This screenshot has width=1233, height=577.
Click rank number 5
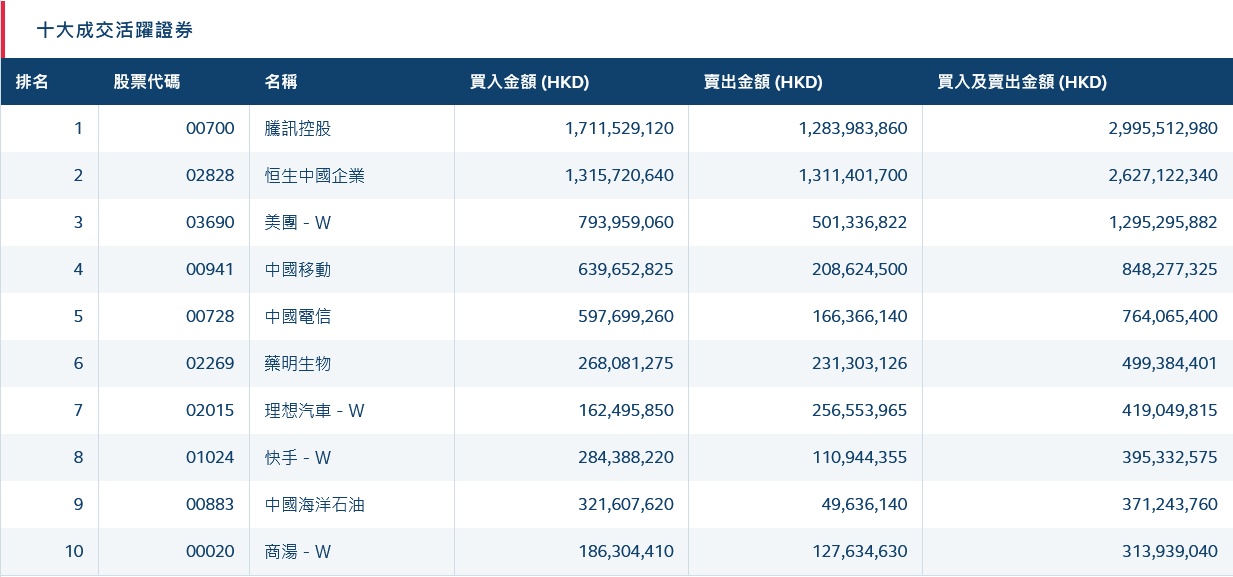tap(79, 316)
